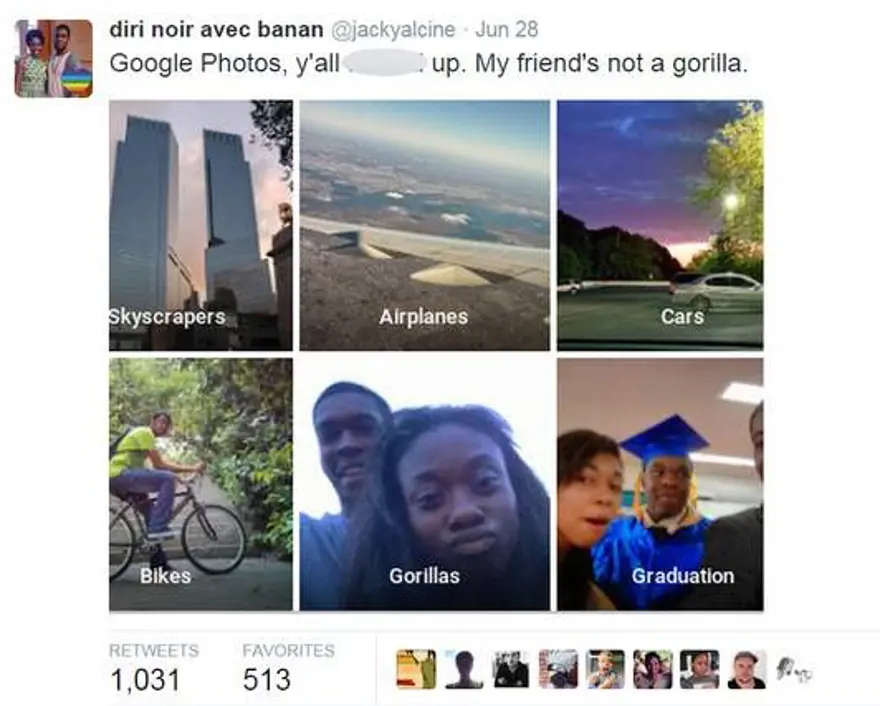Click the third black-and-white avatar
Viewport: 880px width, 706px height.
click(x=511, y=669)
